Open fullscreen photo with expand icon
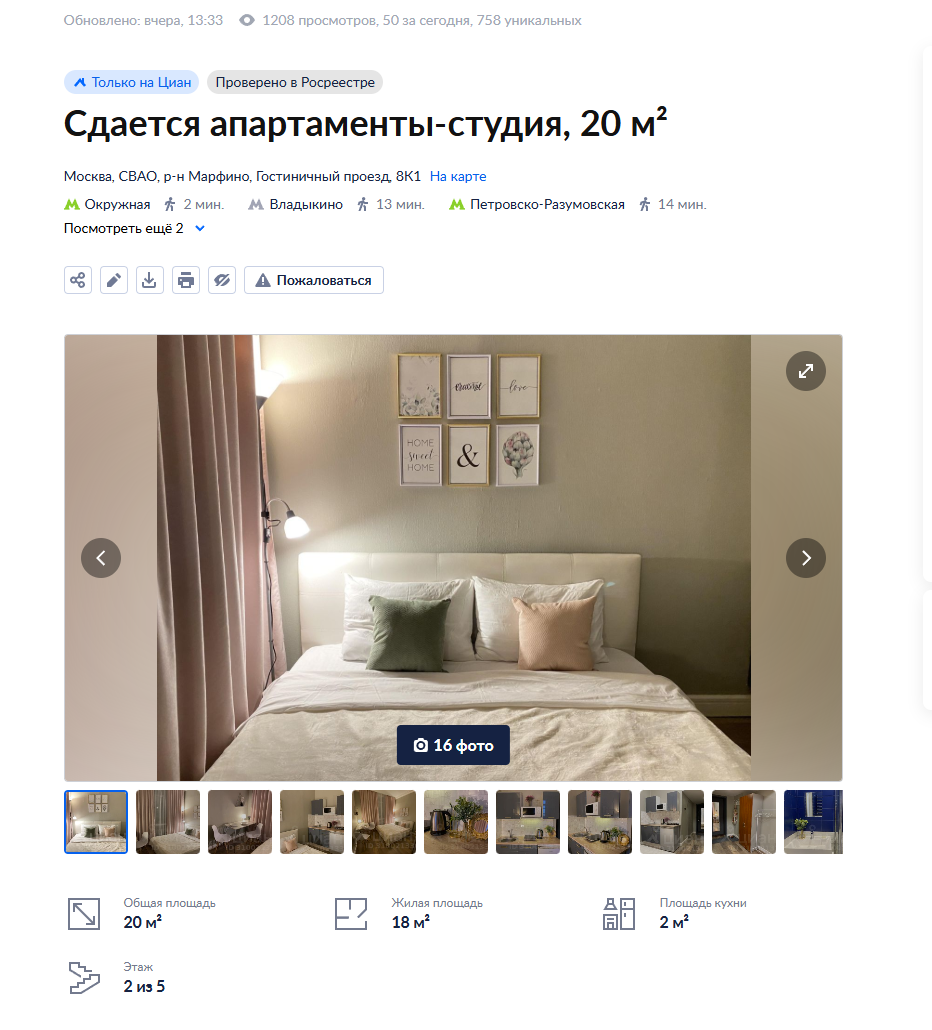The height and width of the screenshot is (1030, 932). point(805,371)
